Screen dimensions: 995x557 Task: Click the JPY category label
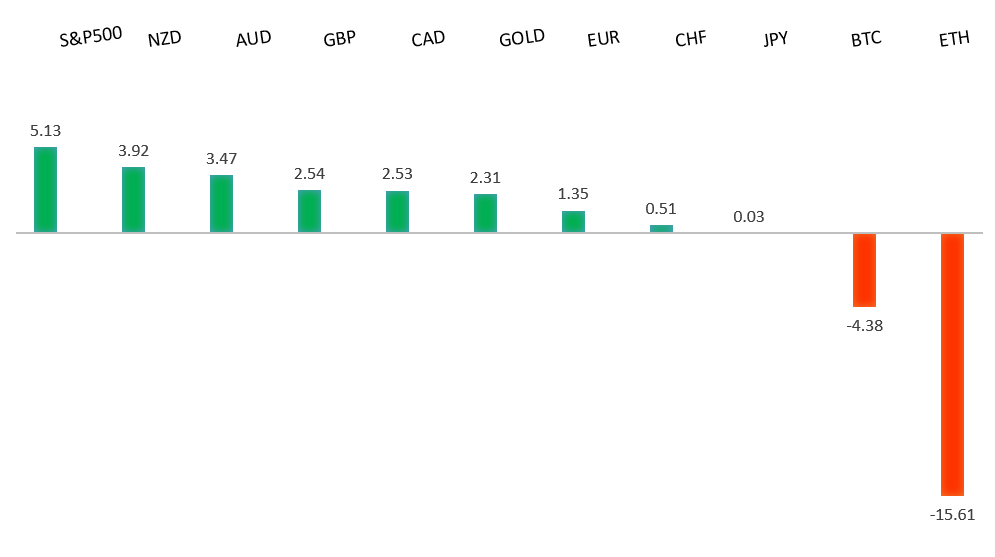(x=775, y=40)
